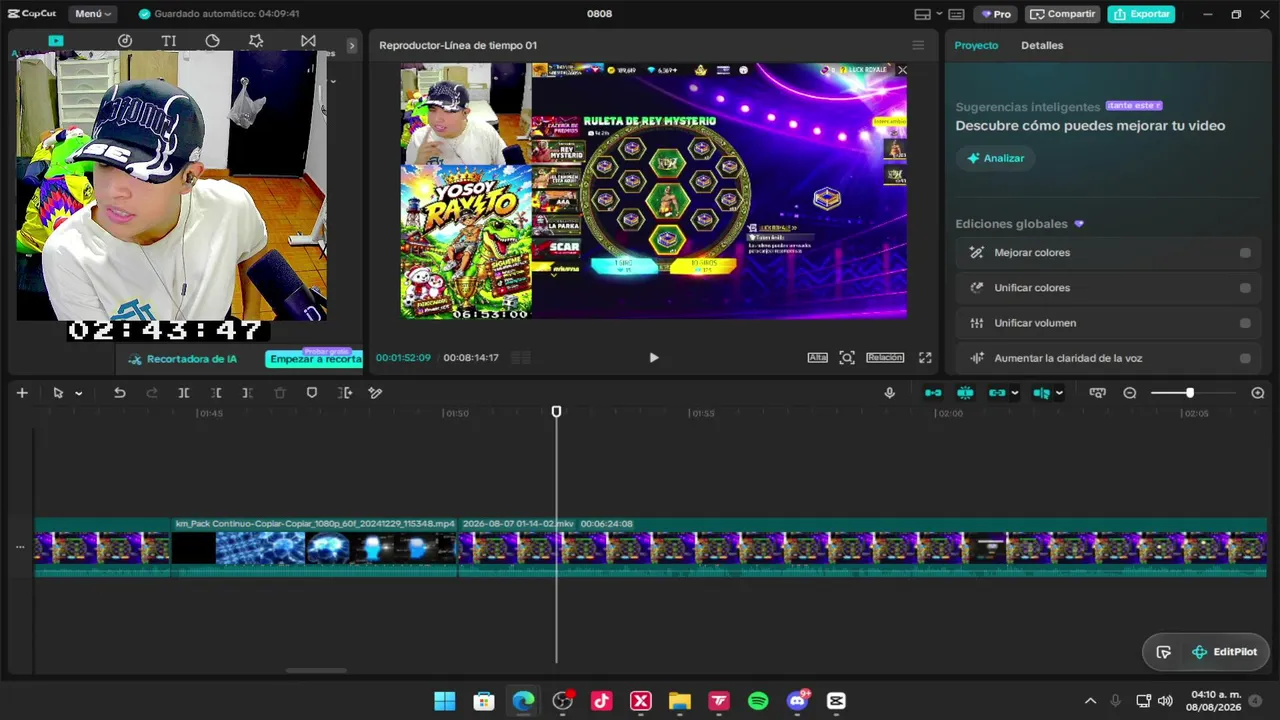The image size is (1280, 720).
Task: Open track options menu on left
Action: coord(19,547)
